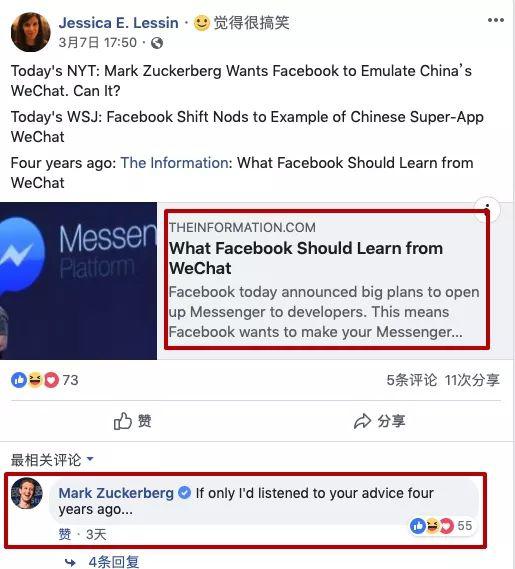The height and width of the screenshot is (569, 515).
Task: Click Jessica E. Lessin's profile picture
Action: pos(31,32)
